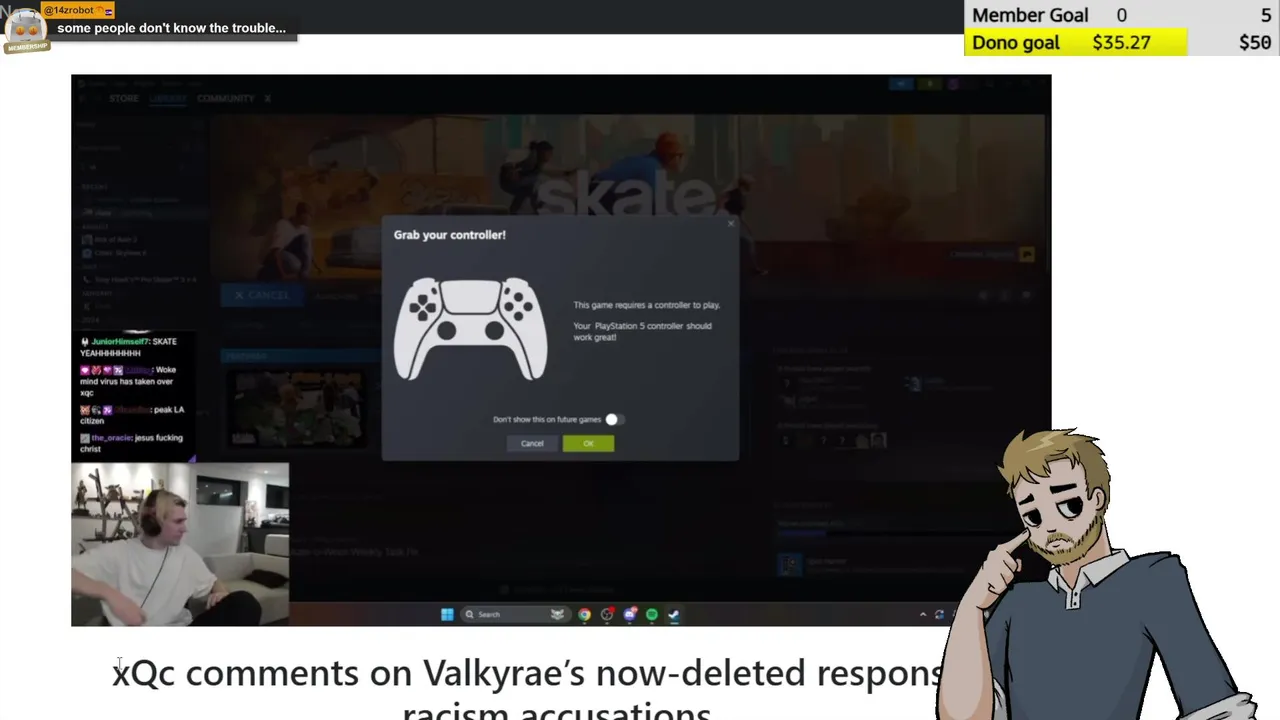Click the_oracle's chat message

point(132,443)
